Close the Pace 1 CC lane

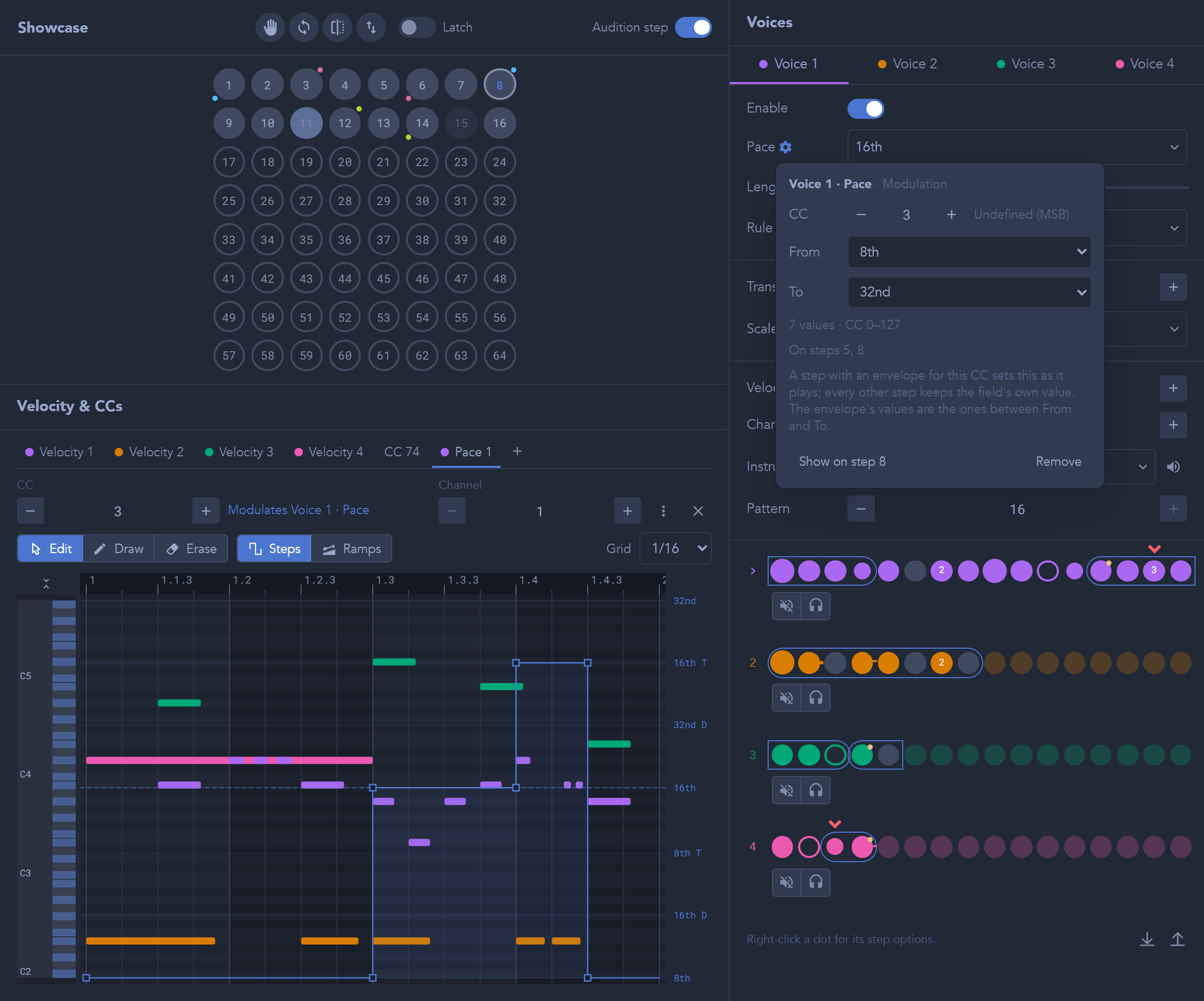(698, 511)
